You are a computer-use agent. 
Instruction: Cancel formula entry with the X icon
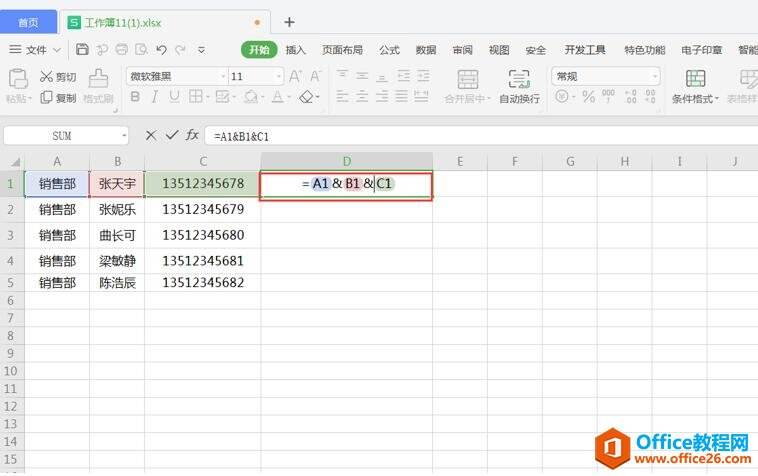151,135
